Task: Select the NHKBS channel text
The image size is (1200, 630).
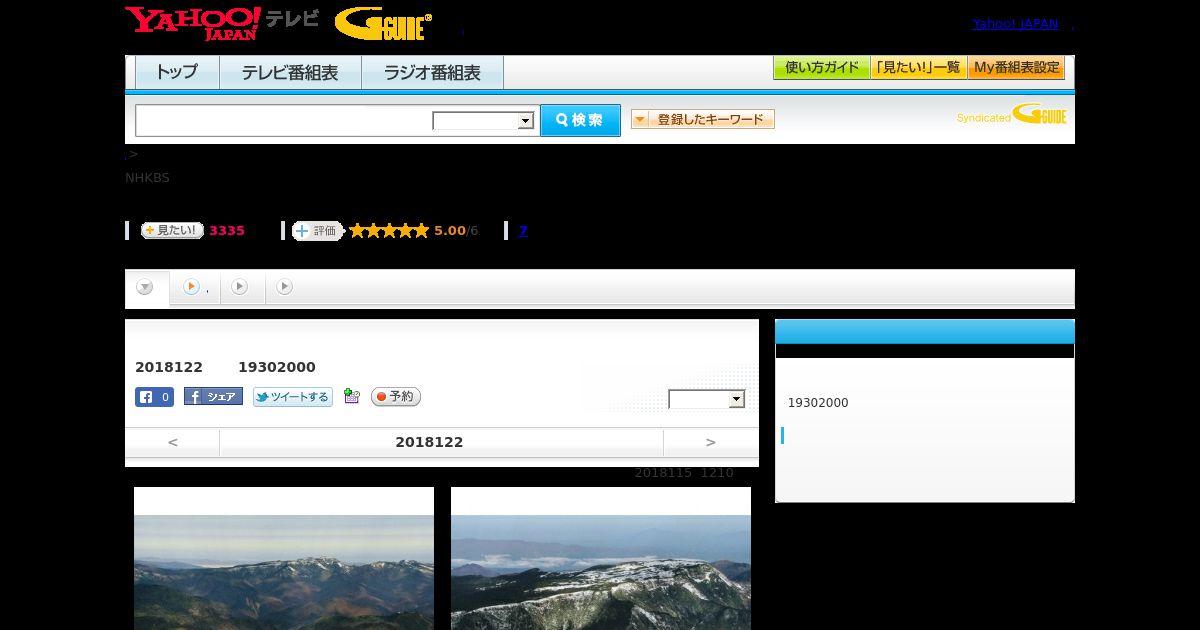Action: coord(147,178)
